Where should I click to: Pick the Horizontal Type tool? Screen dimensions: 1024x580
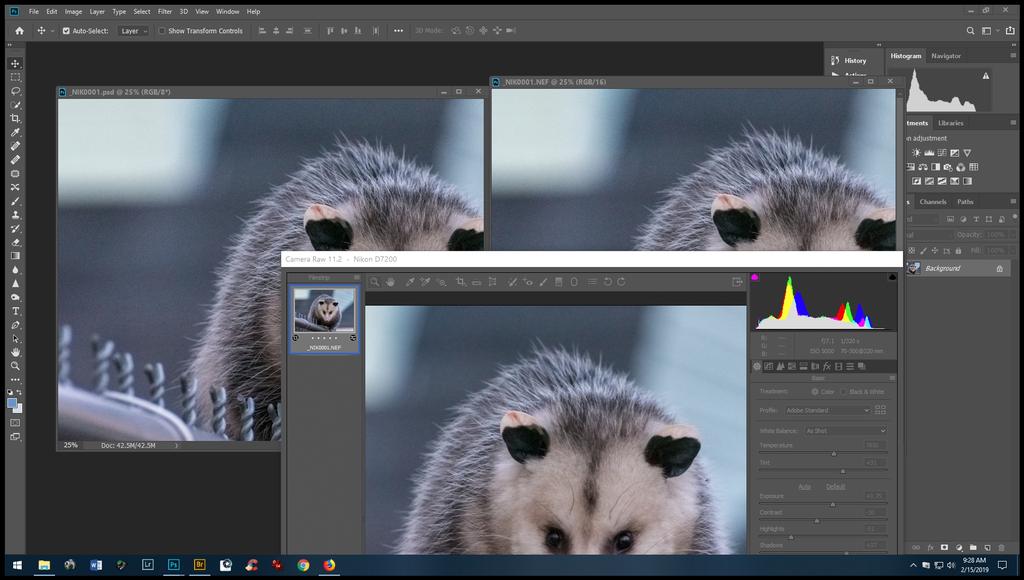[15, 311]
